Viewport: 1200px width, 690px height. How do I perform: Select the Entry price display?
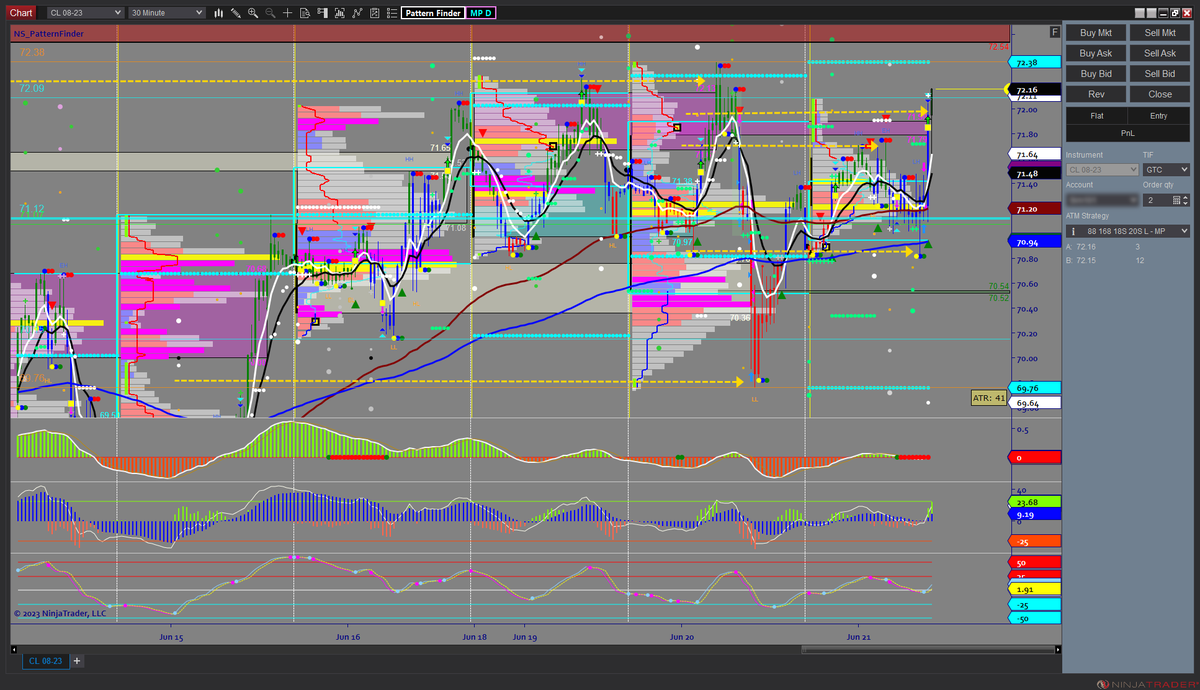1159,116
